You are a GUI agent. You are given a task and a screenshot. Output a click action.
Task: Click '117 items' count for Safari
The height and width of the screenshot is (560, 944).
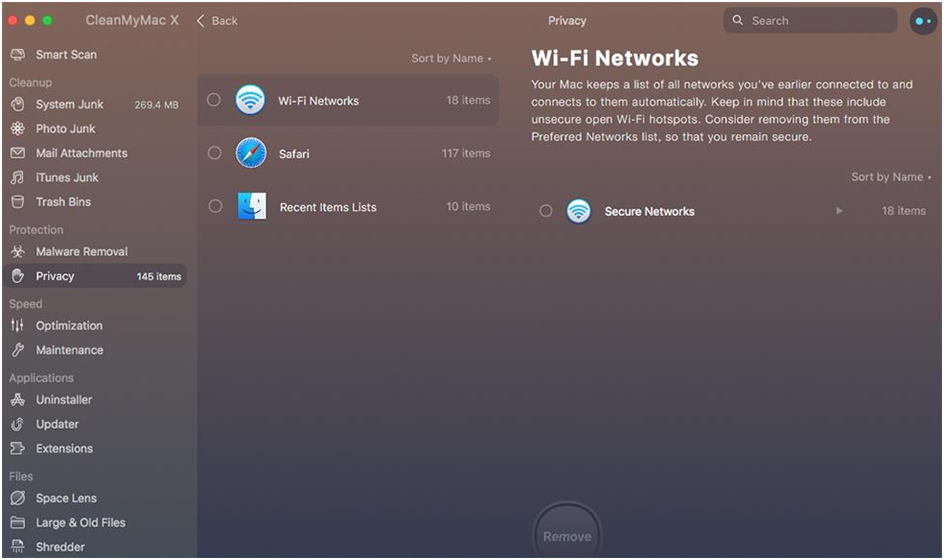[466, 154]
